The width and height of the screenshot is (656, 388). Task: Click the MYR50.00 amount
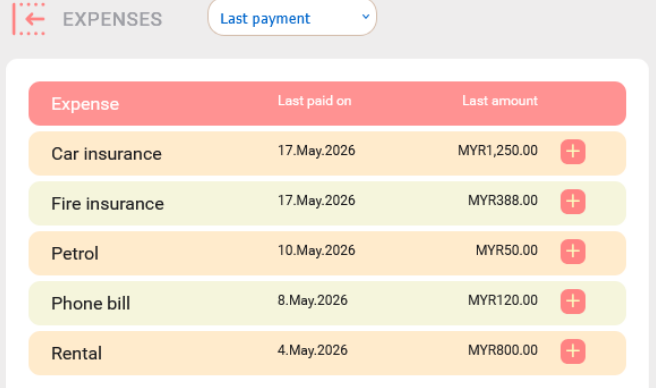(x=507, y=250)
